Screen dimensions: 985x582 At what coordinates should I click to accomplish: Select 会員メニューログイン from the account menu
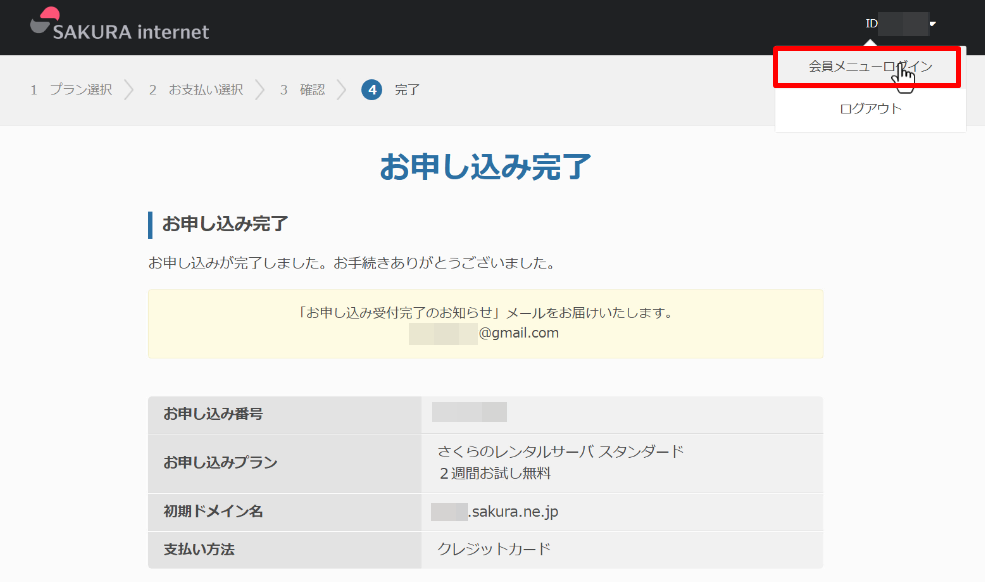(x=868, y=67)
